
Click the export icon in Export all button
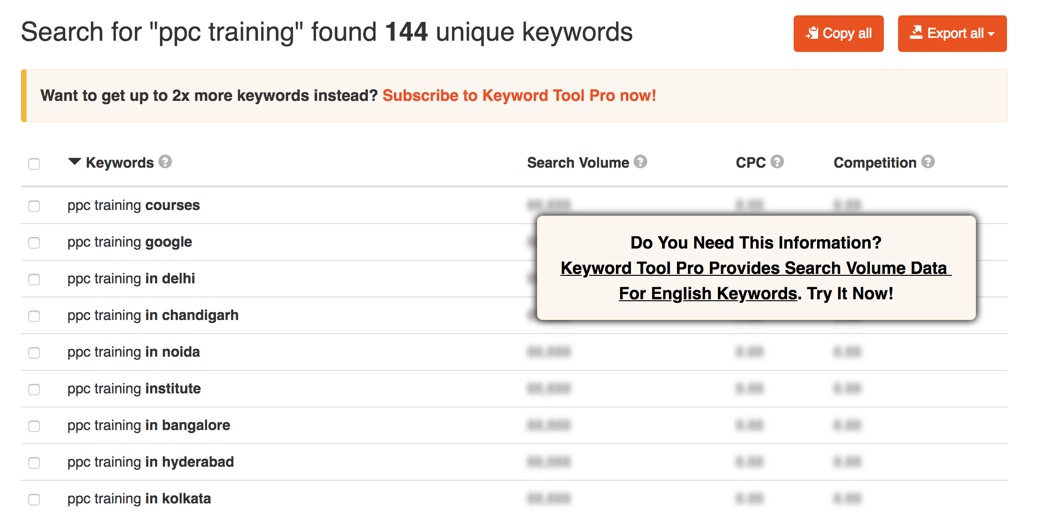click(x=916, y=32)
